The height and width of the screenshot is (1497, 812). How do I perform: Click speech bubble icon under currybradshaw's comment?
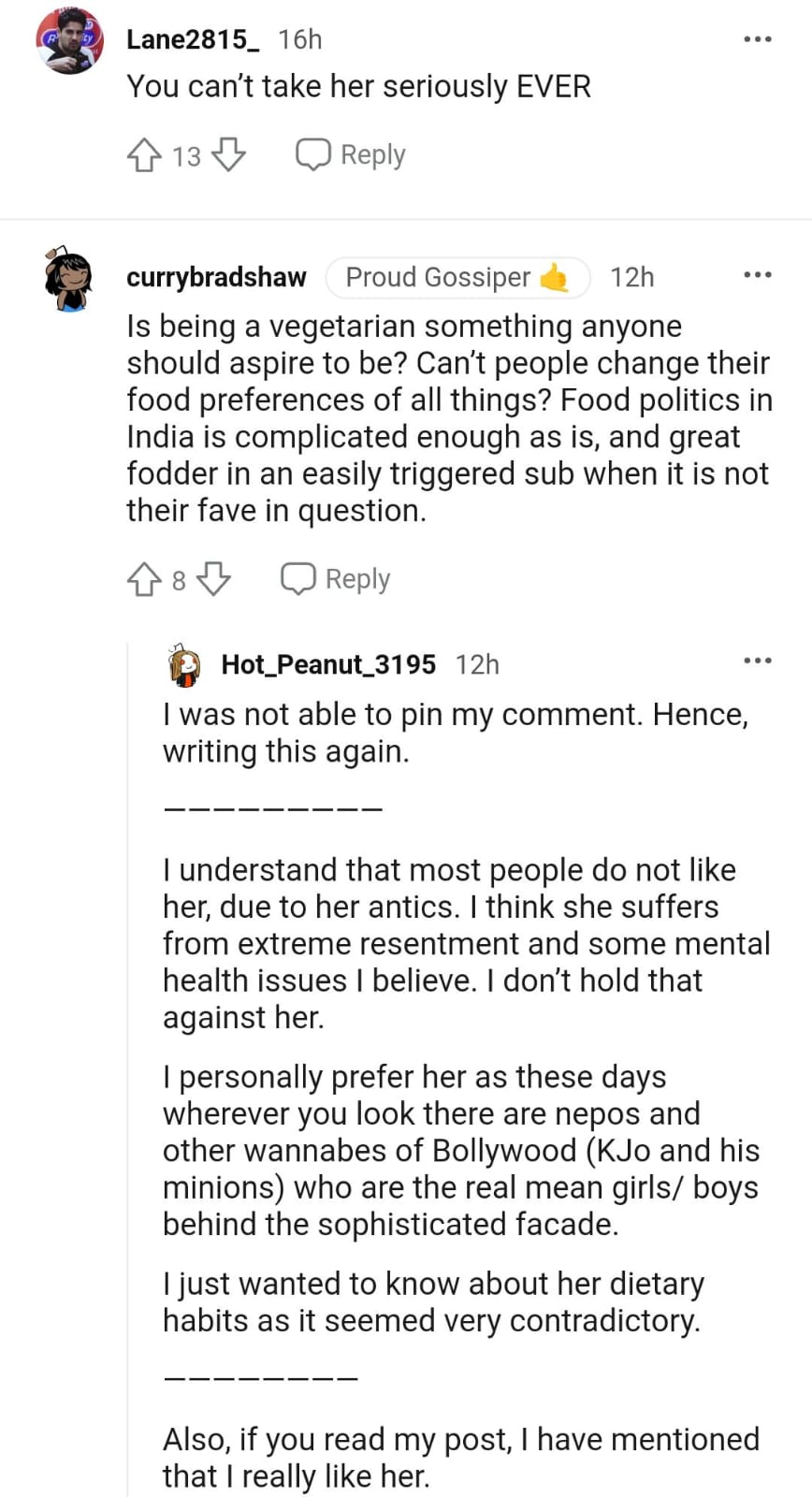pos(297,579)
